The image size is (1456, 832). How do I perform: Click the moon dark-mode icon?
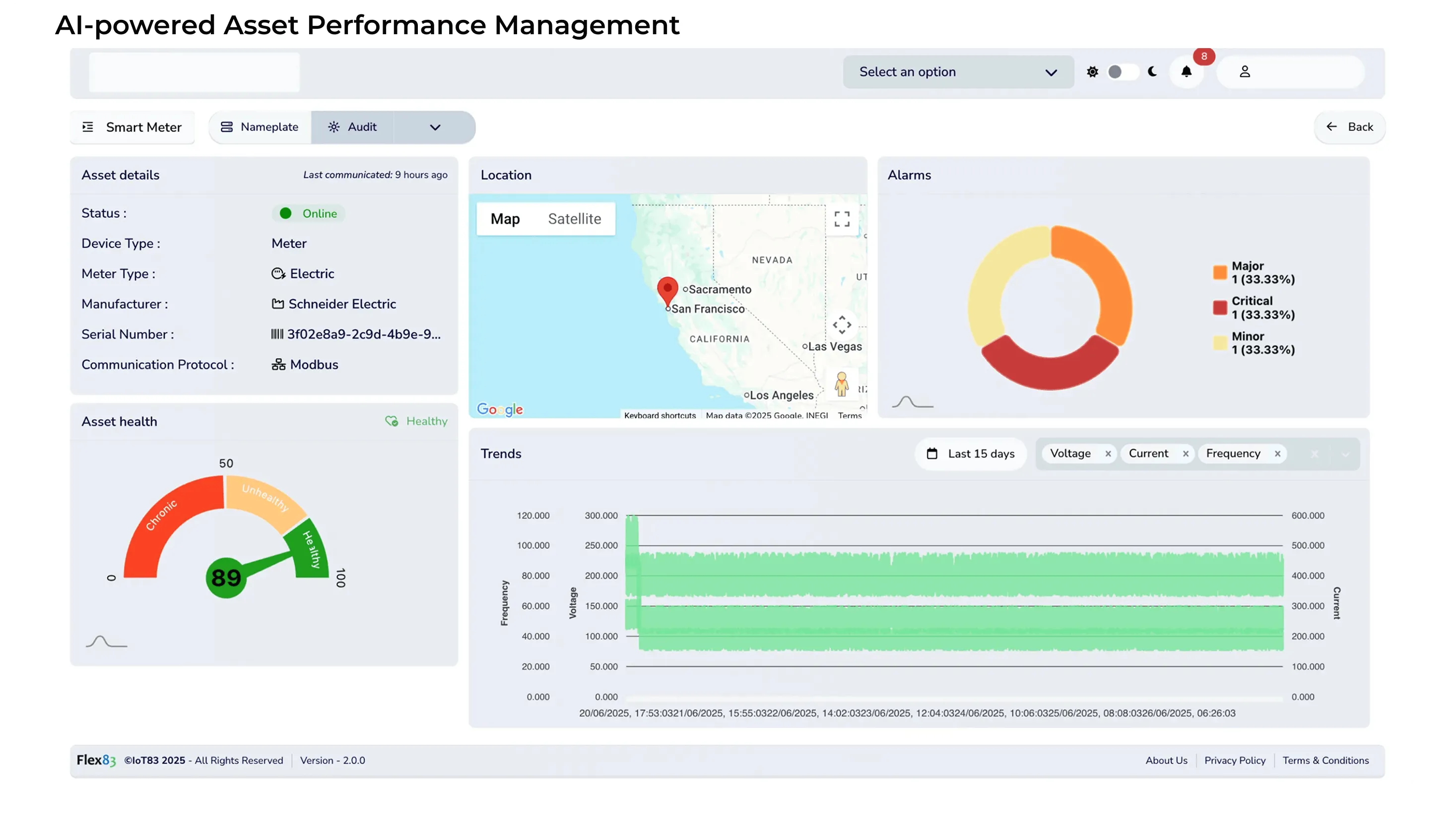pyautogui.click(x=1153, y=72)
